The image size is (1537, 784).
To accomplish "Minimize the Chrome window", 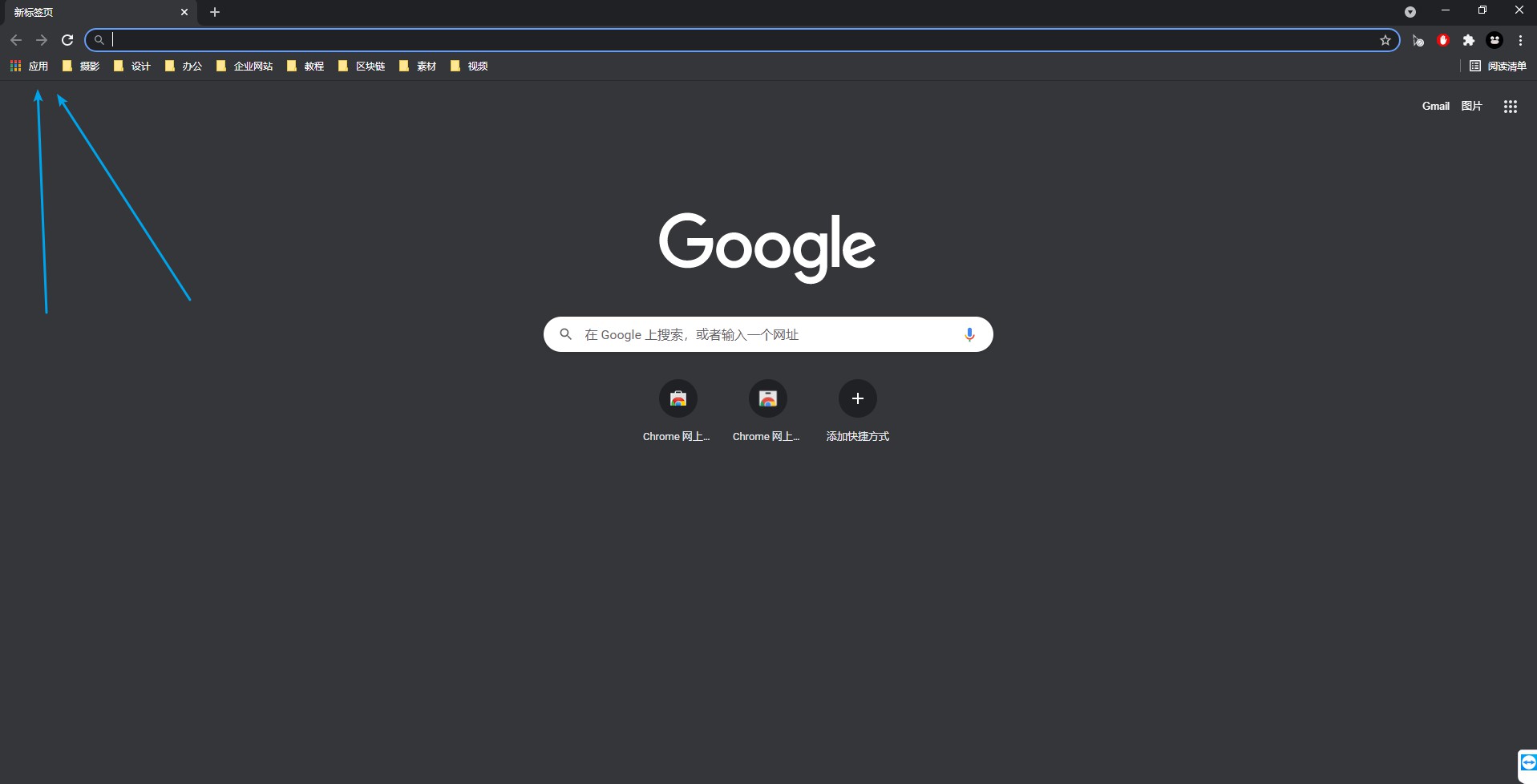I will pyautogui.click(x=1446, y=10).
